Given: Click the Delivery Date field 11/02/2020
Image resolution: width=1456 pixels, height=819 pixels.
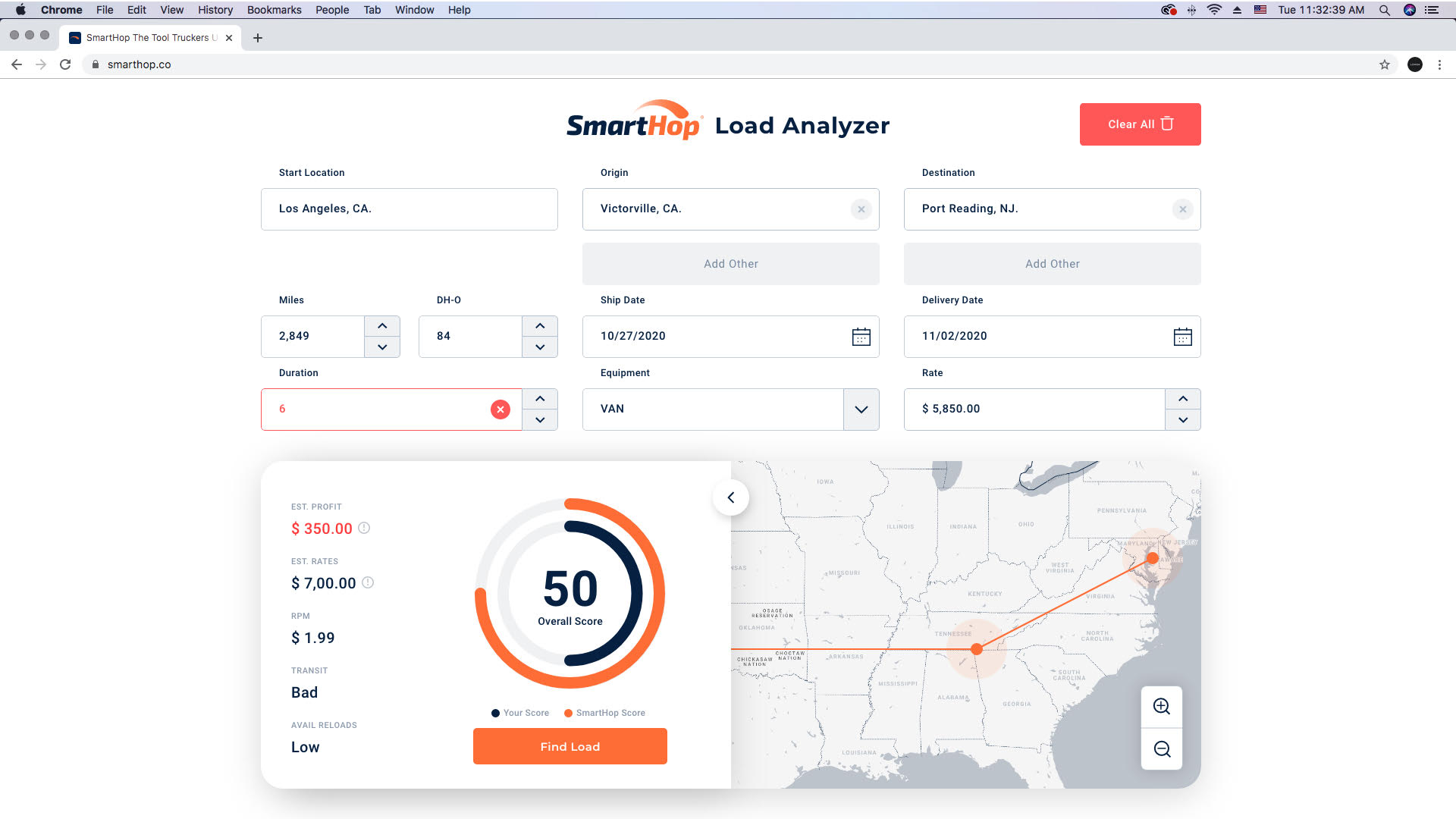Looking at the screenshot, I should pyautogui.click(x=1052, y=337).
